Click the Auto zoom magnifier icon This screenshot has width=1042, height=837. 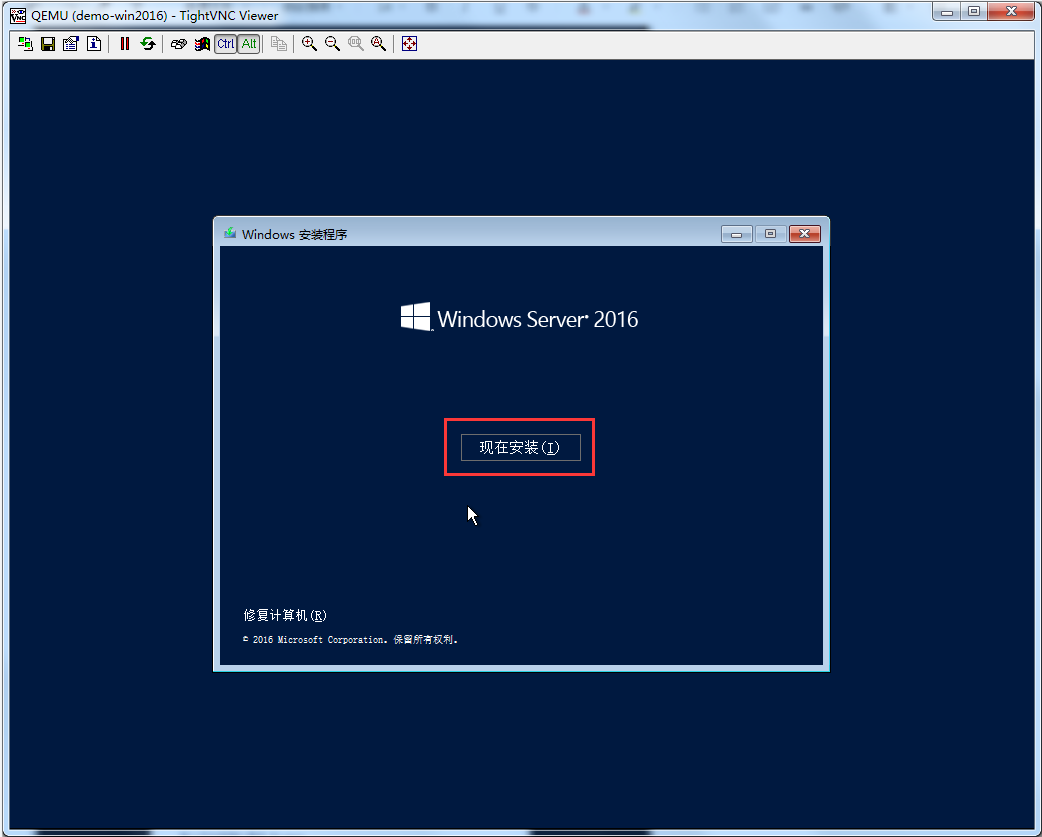pos(379,44)
